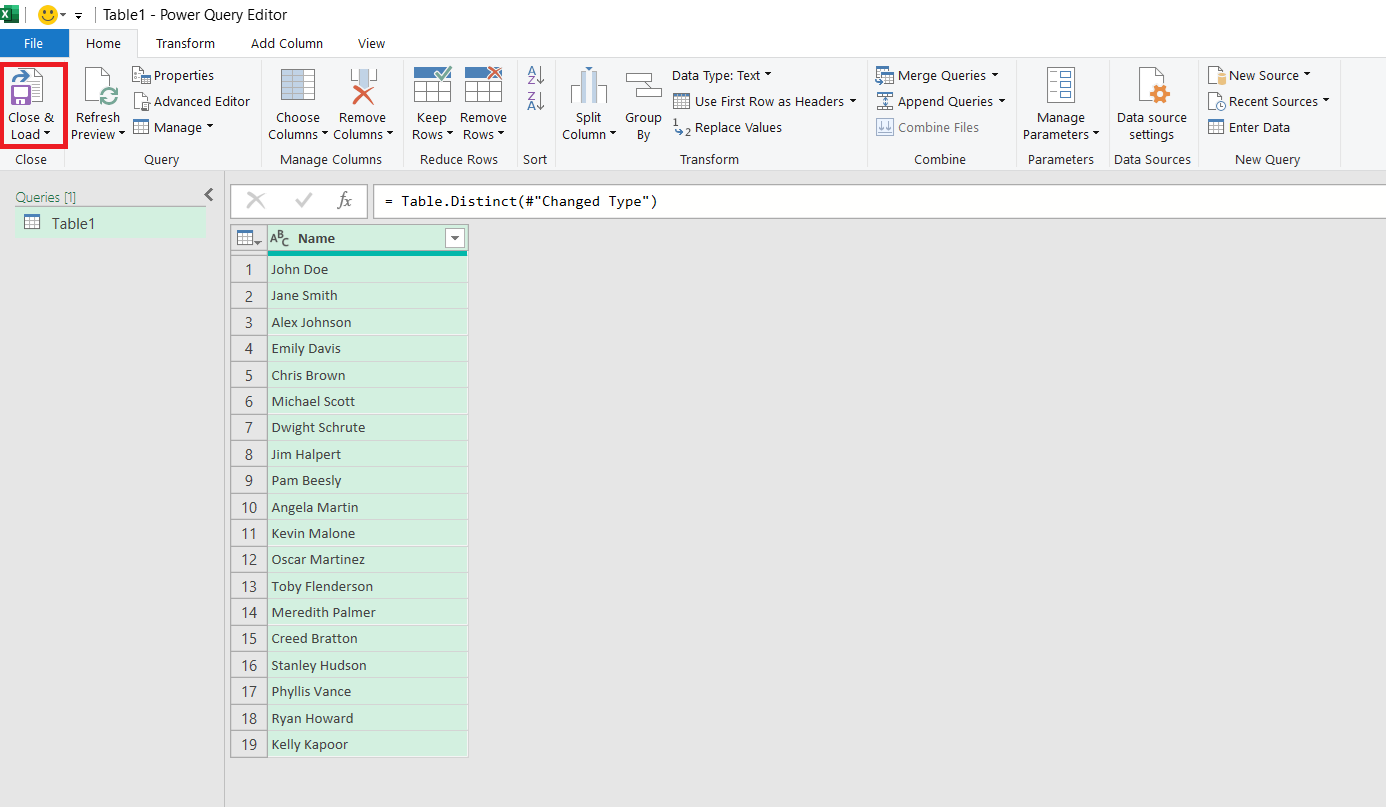
Task: Cancel the formula bar edit (X)
Action: (256, 201)
